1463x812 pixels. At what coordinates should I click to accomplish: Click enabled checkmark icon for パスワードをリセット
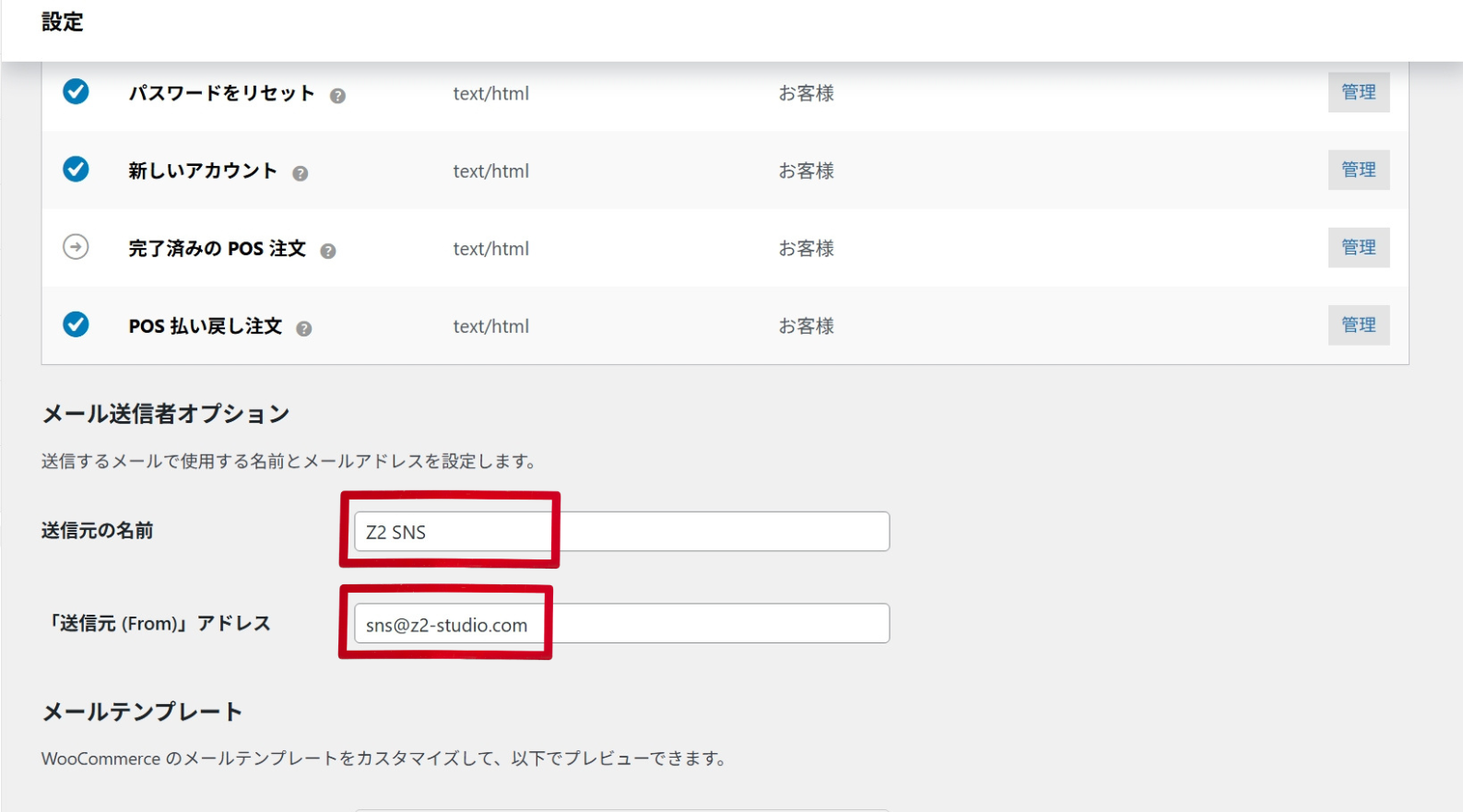click(x=76, y=92)
